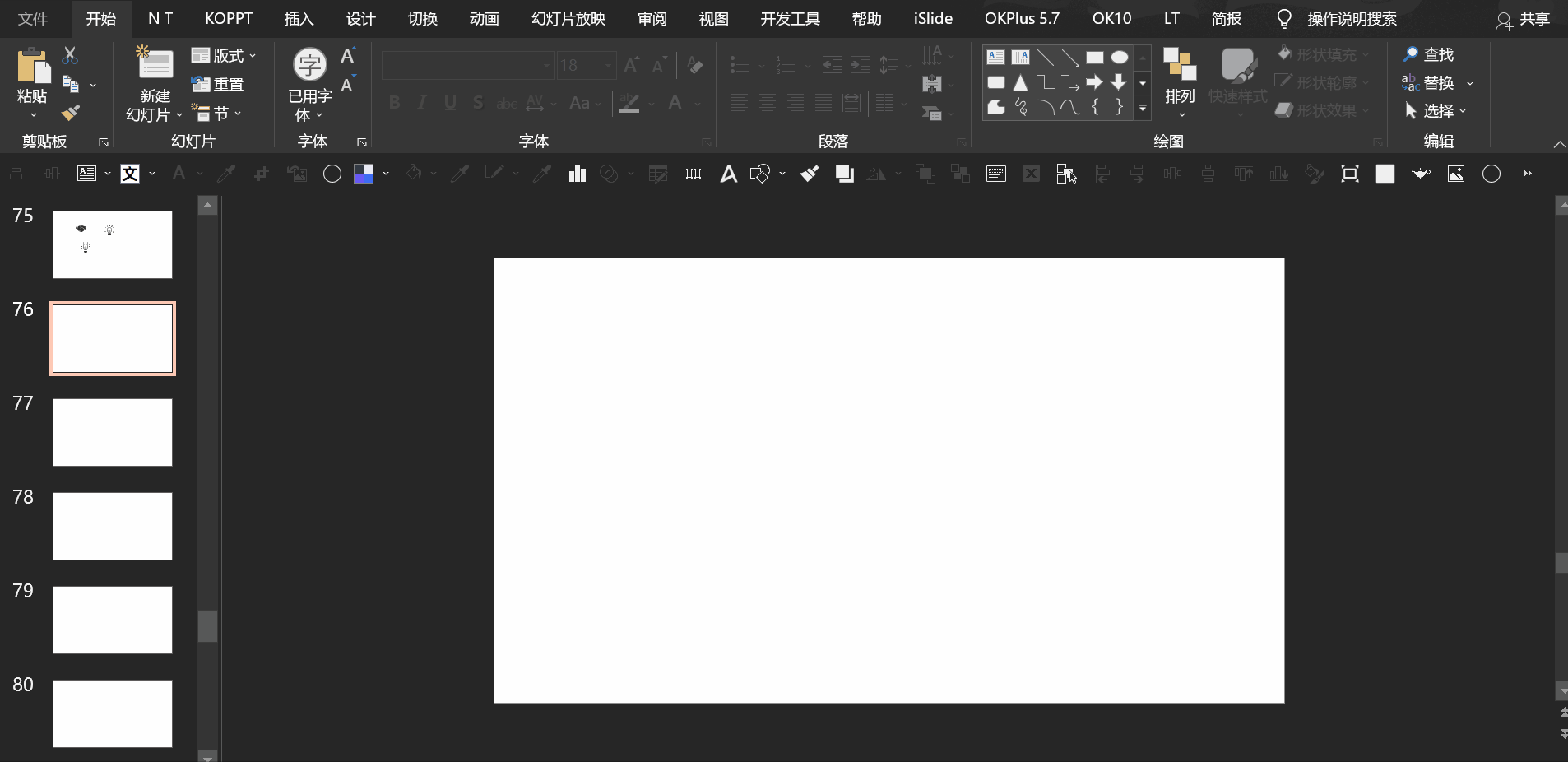Click the Find (查找) magnifier button
The height and width of the screenshot is (762, 1568).
(1428, 54)
